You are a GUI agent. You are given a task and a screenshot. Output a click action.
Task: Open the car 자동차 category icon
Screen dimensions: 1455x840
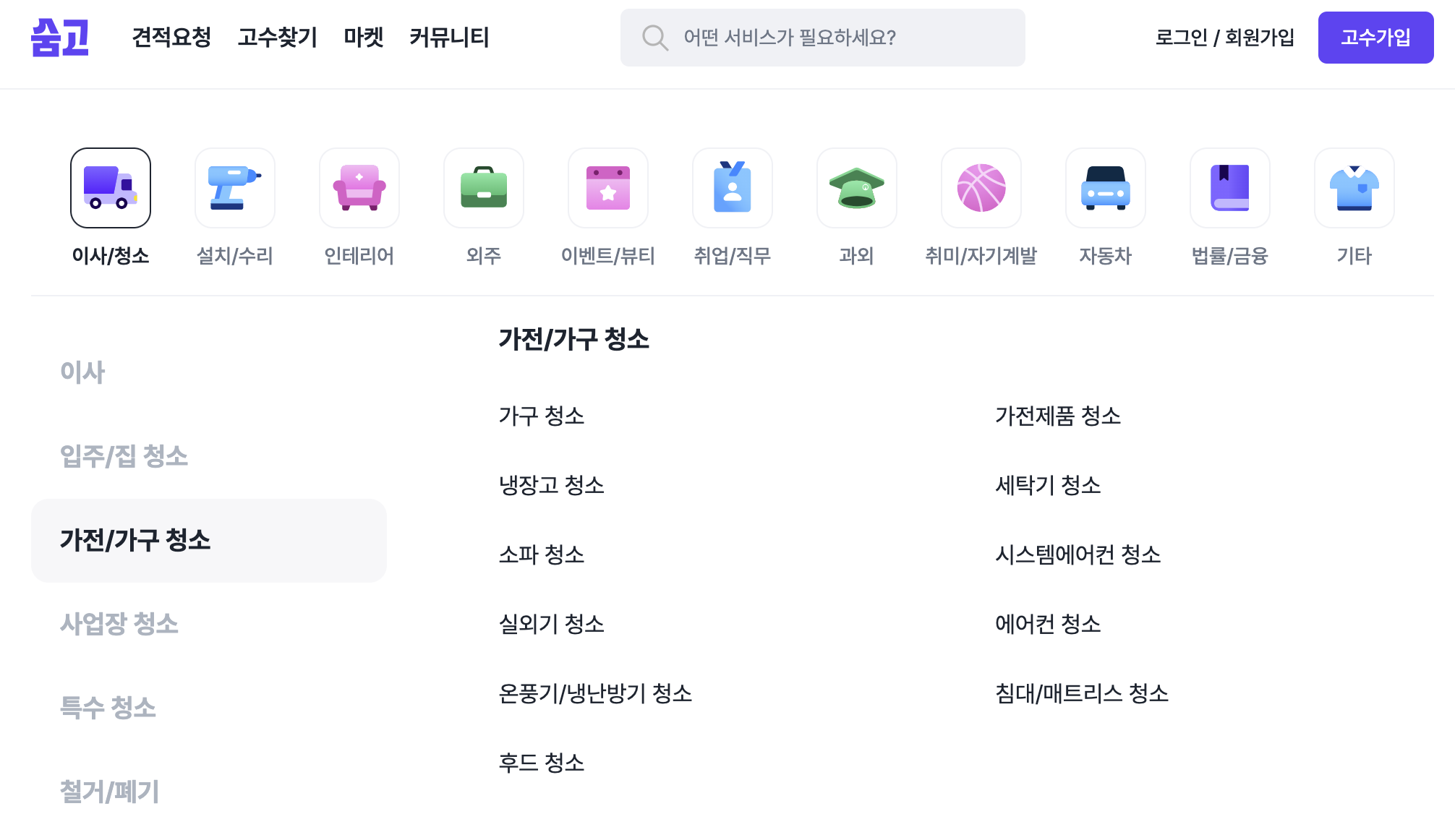point(1106,188)
